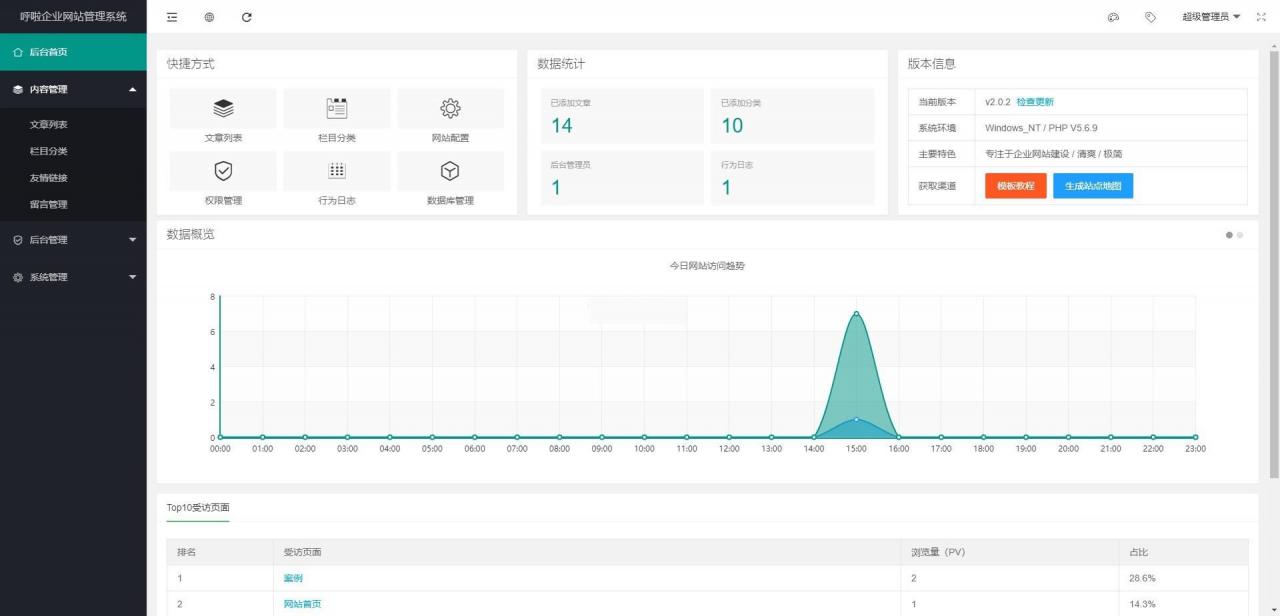This screenshot has height=616, width=1280.
Task: Click the 今日网站访问趋势 chart title
Action: pyautogui.click(x=707, y=265)
